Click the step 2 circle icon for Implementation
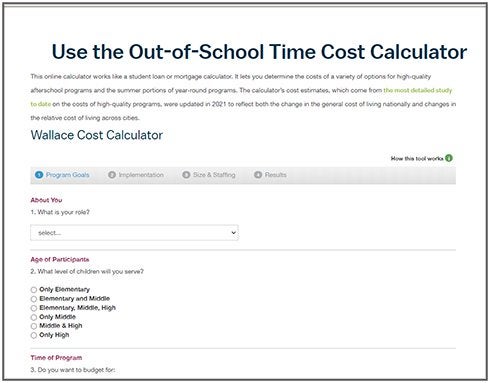This screenshot has height=383, width=490. [x=112, y=175]
